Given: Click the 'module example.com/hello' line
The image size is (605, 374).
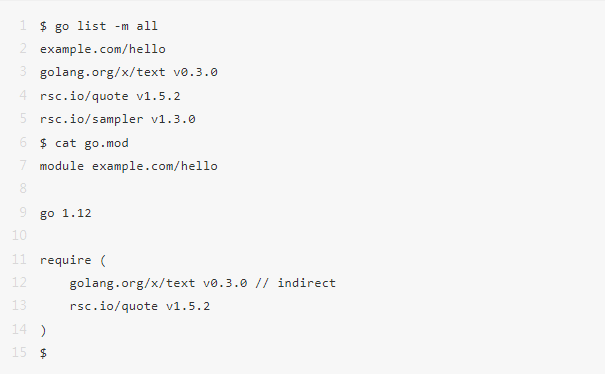Looking at the screenshot, I should [x=128, y=166].
